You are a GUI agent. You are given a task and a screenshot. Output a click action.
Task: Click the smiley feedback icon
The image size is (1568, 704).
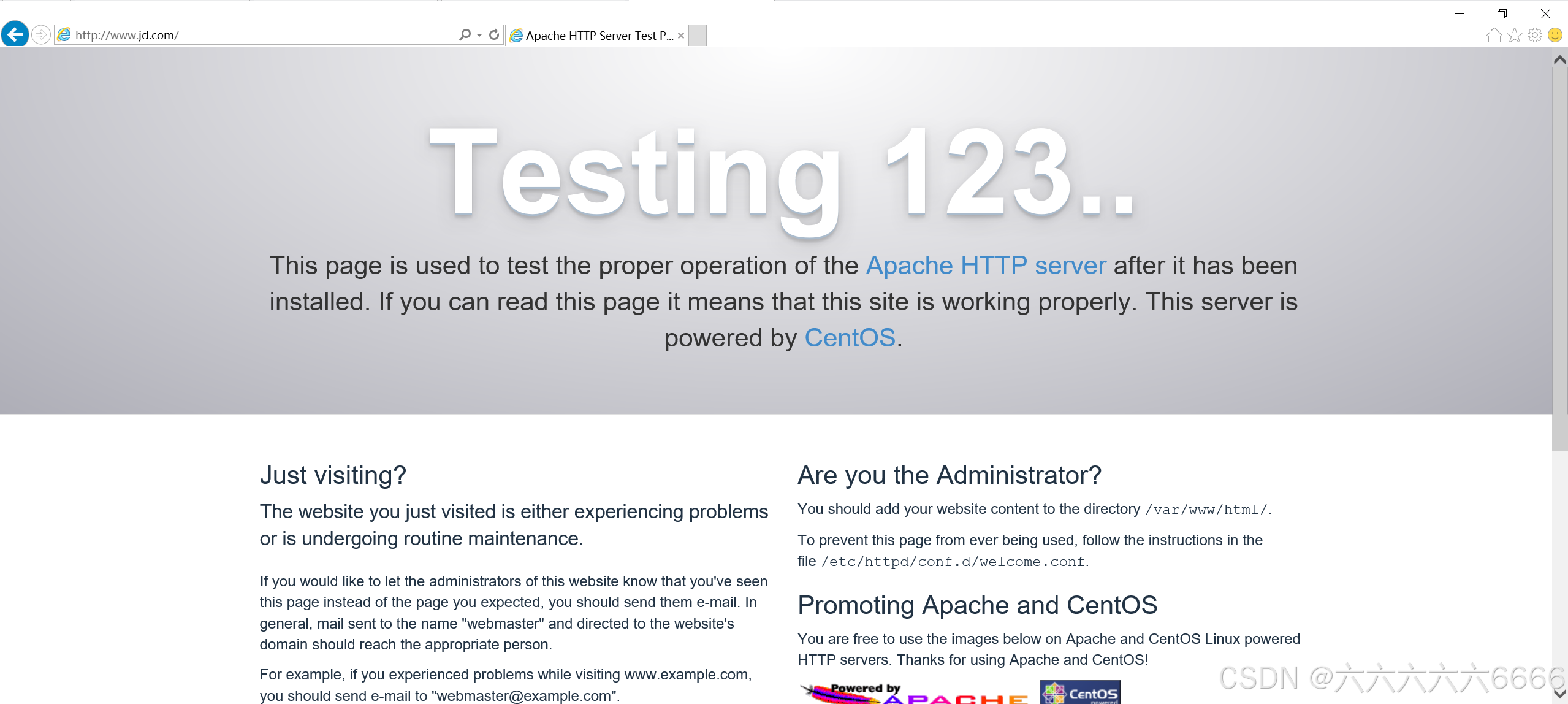(1555, 35)
